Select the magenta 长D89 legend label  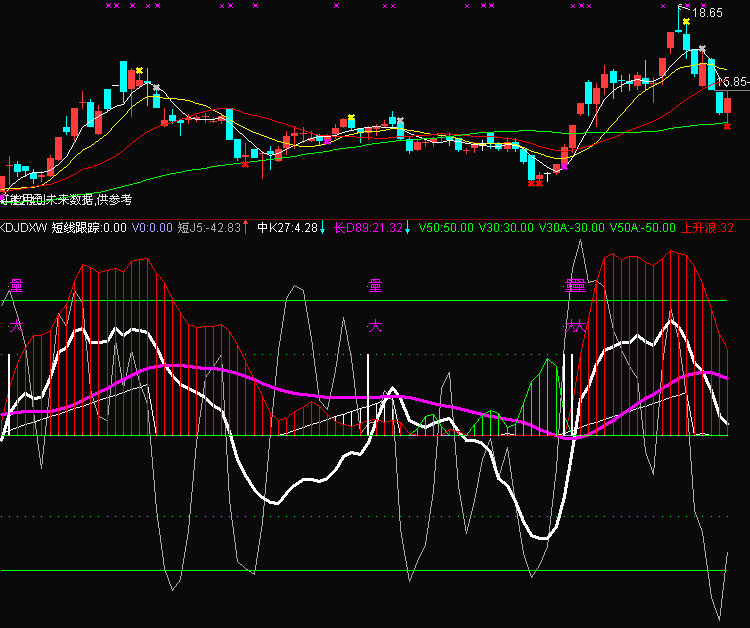367,228
